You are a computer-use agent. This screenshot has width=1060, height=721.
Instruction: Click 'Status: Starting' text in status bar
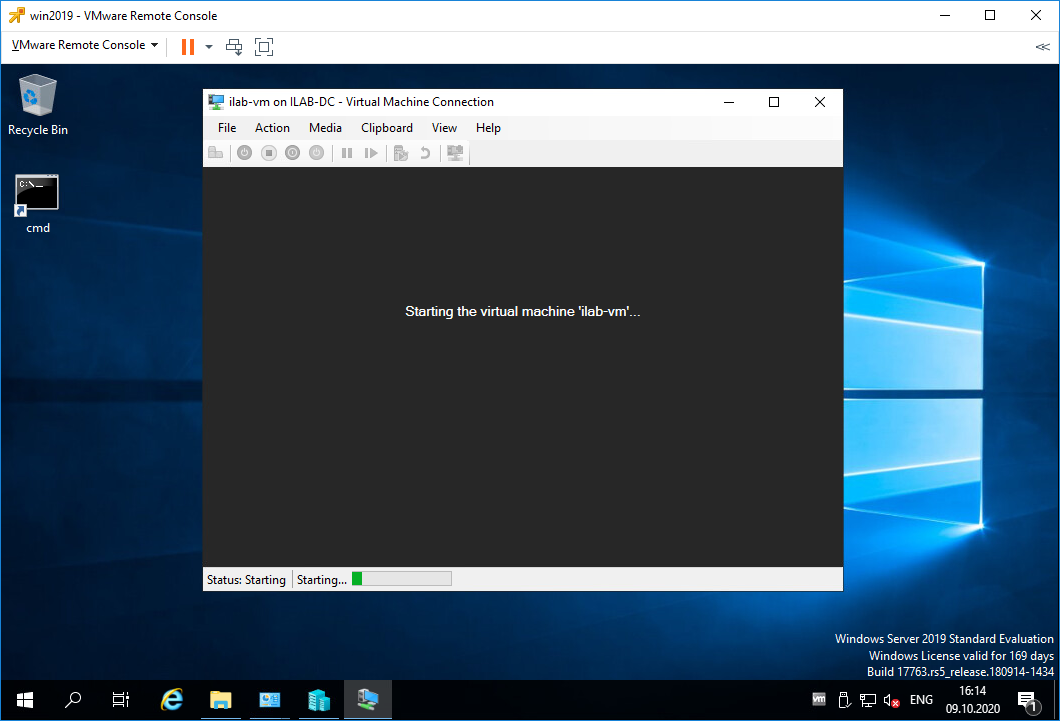(x=246, y=580)
